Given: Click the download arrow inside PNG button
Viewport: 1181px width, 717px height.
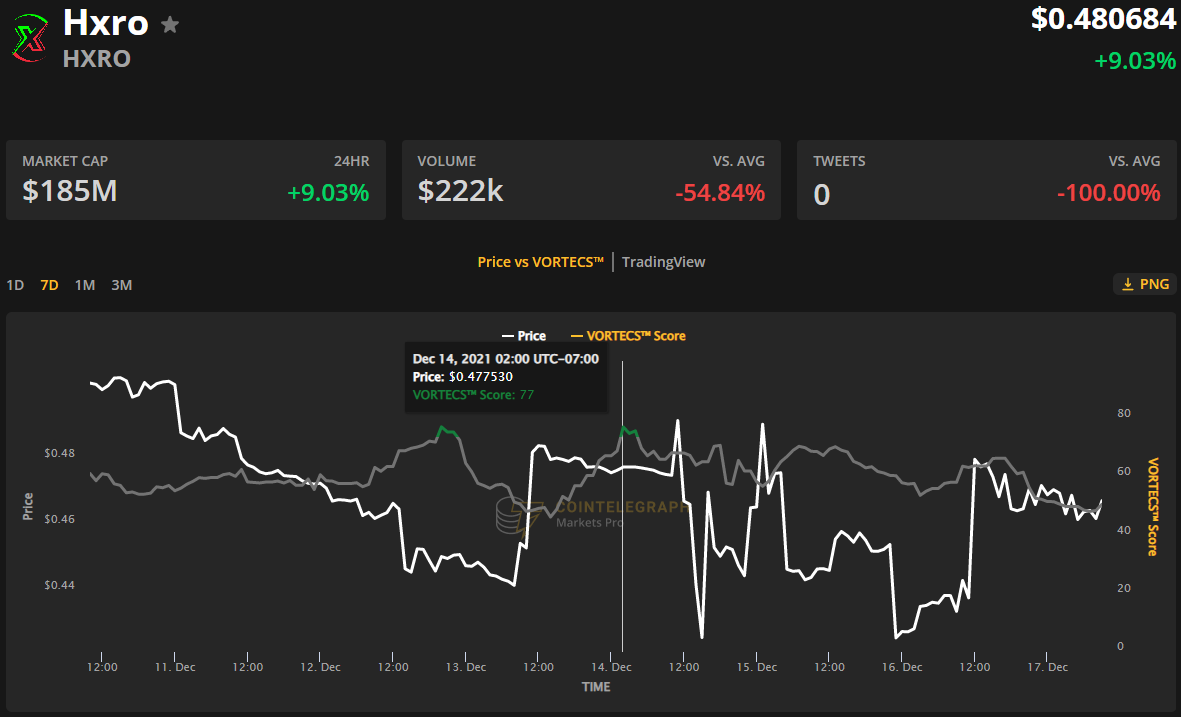Looking at the screenshot, I should 1128,284.
